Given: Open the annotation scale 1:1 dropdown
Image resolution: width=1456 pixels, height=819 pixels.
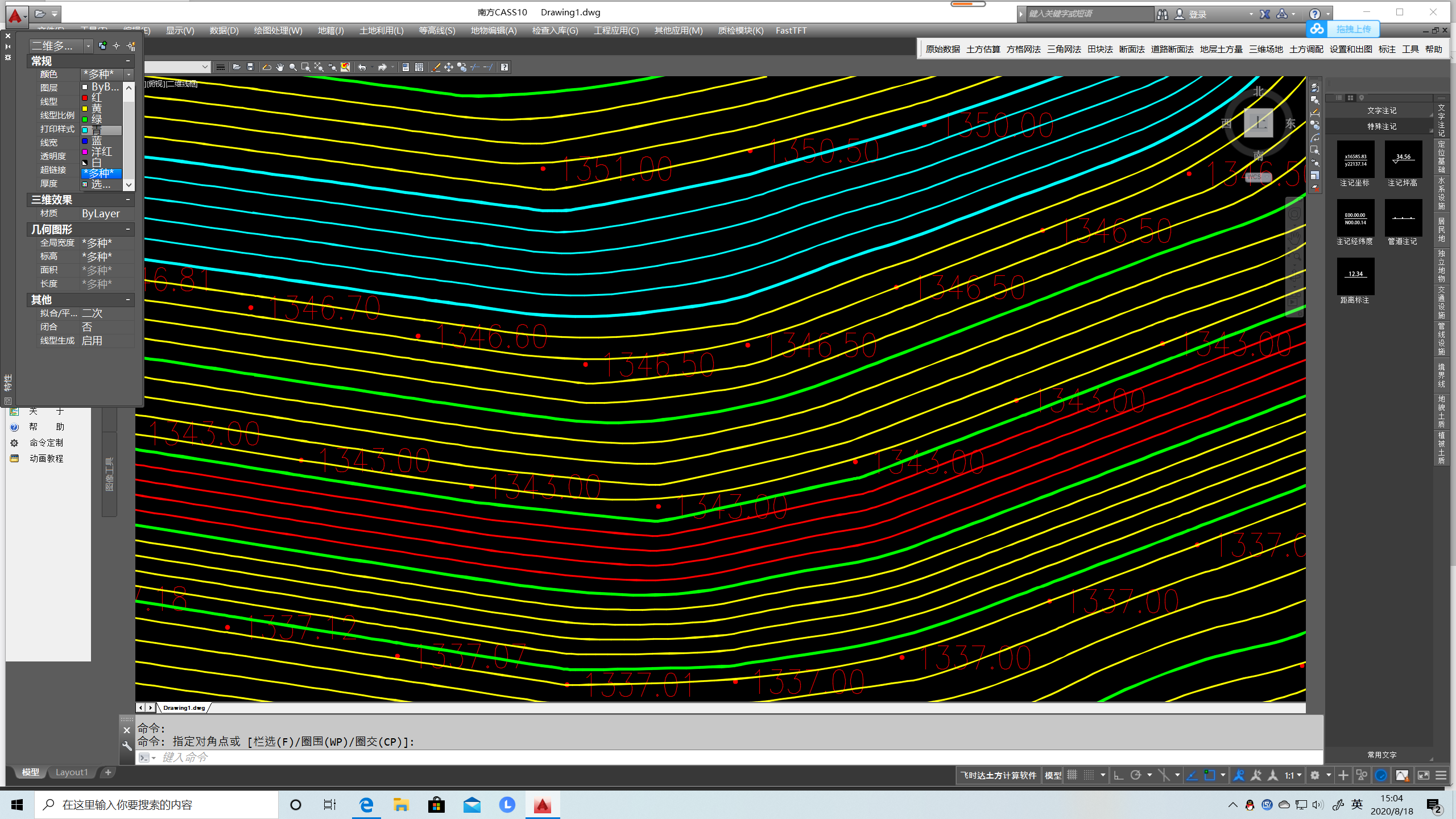Looking at the screenshot, I should [1293, 775].
